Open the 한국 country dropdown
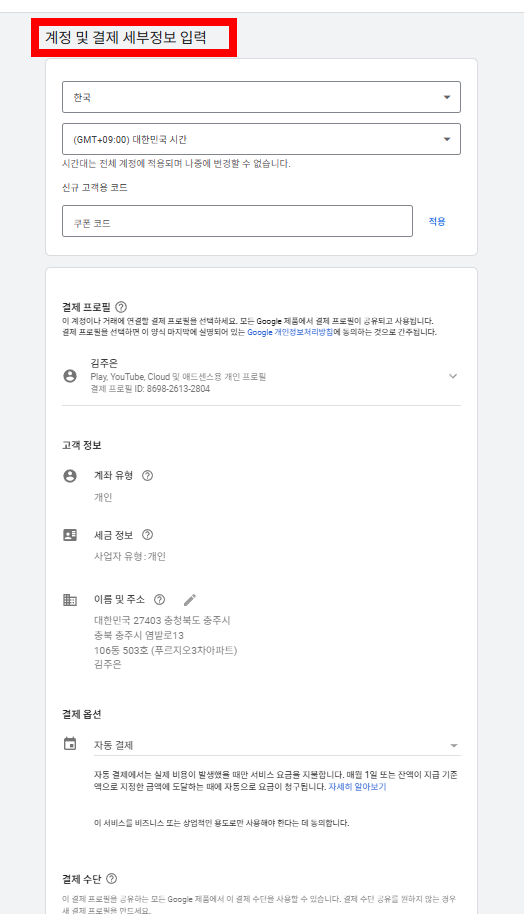 click(x=261, y=97)
